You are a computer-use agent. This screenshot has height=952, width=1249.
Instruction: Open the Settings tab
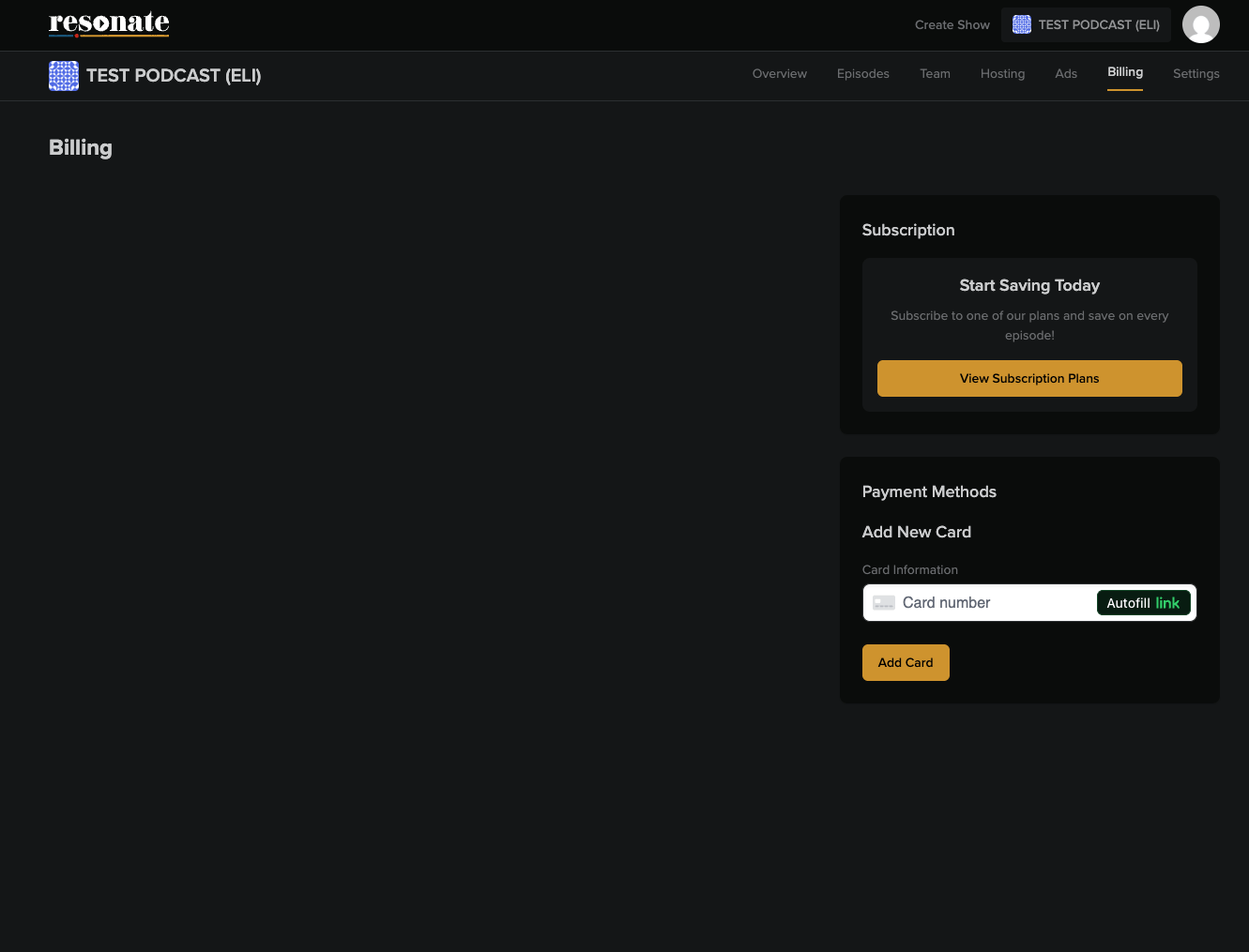1196,74
